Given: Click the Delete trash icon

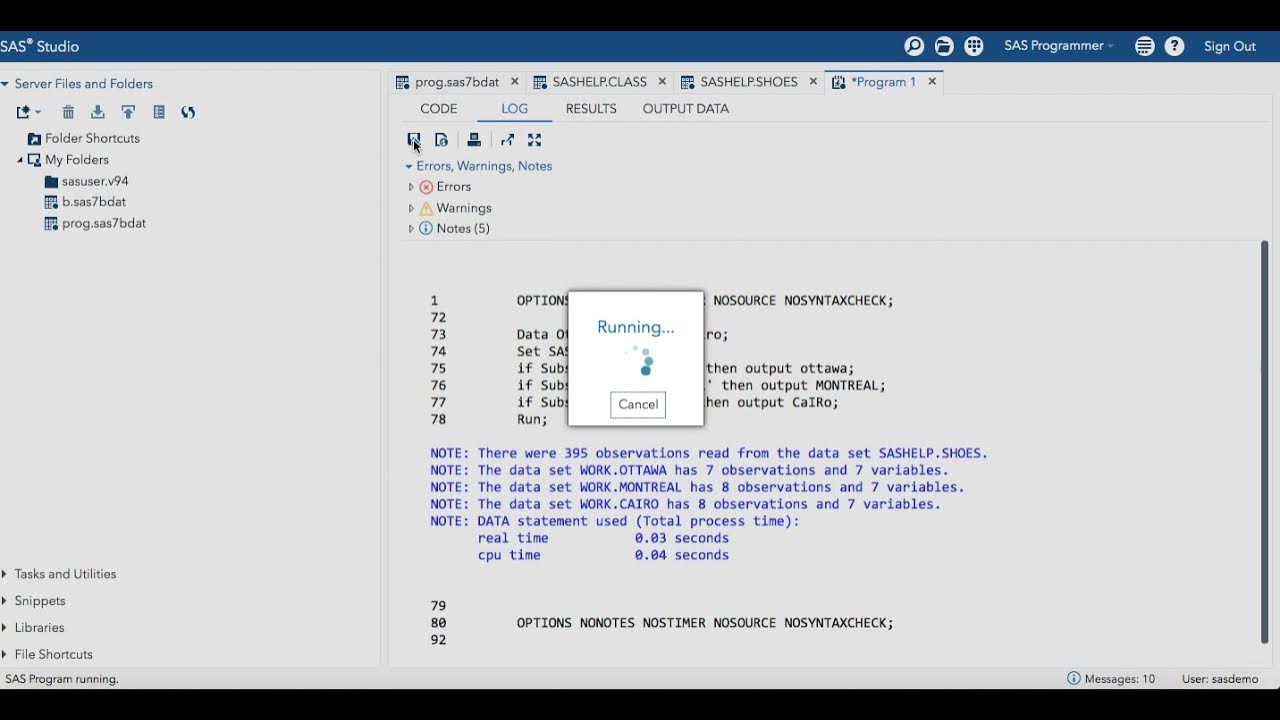Looking at the screenshot, I should 68,112.
